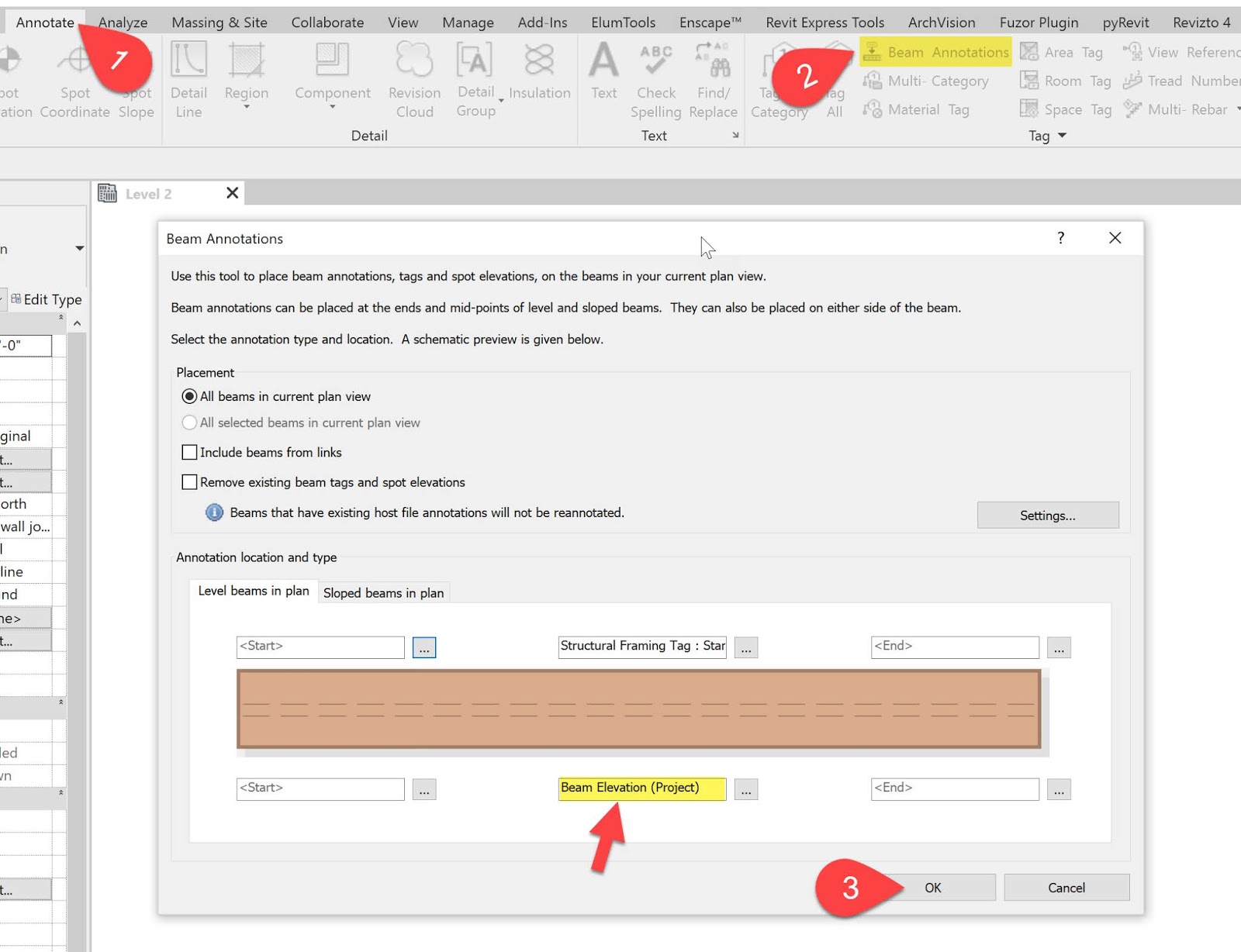The width and height of the screenshot is (1241, 952).
Task: Confirm beam annotations with OK
Action: coord(933,887)
